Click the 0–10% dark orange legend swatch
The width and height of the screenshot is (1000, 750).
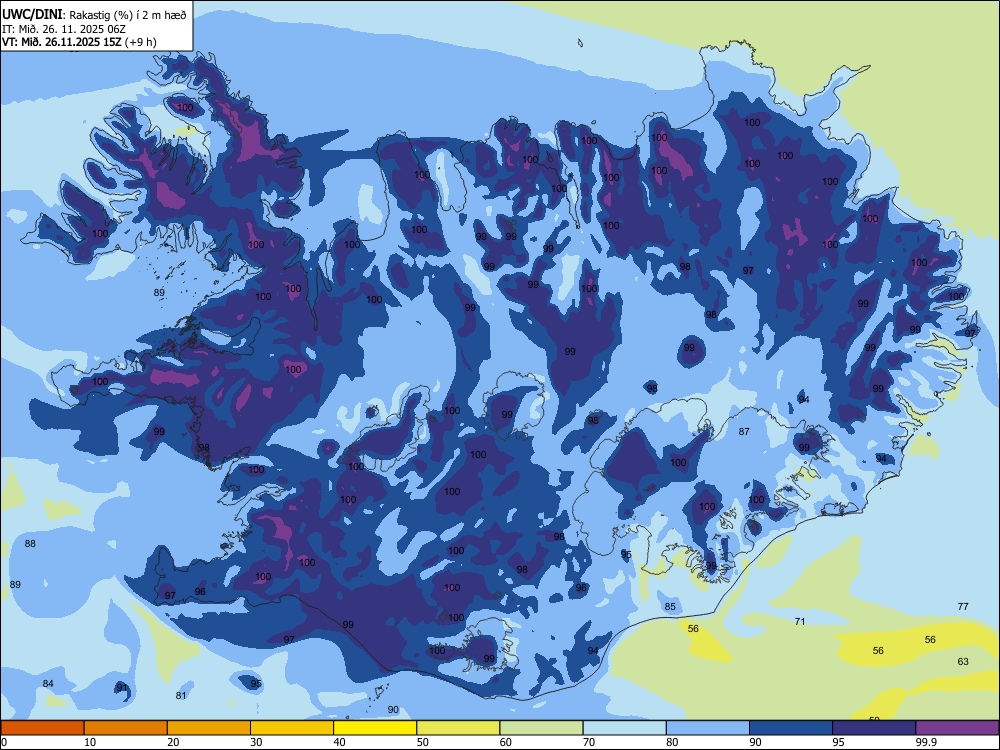click(x=42, y=728)
